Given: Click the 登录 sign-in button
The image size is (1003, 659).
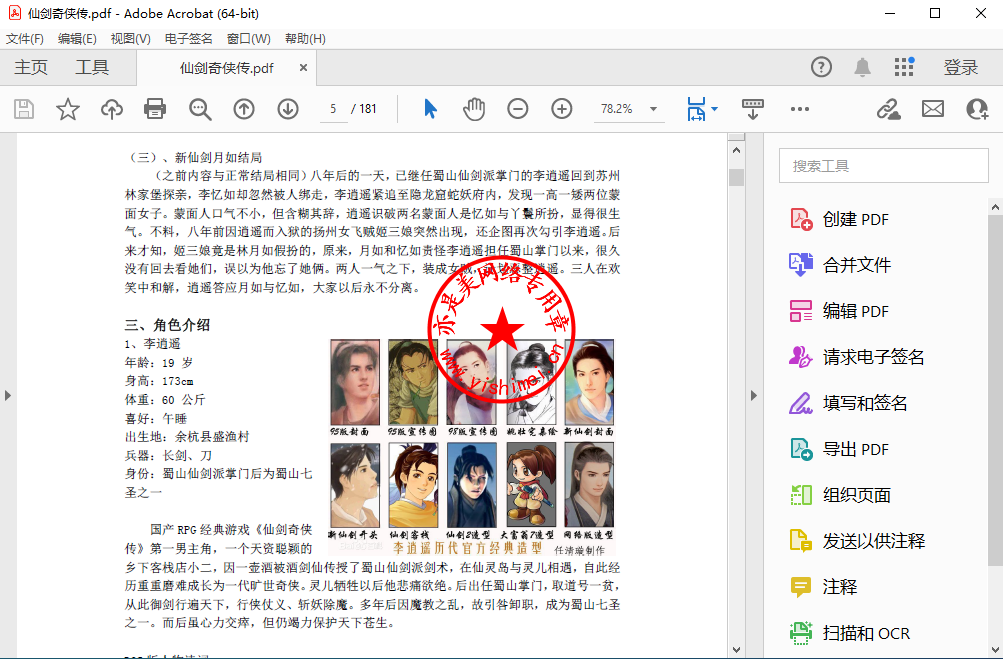Looking at the screenshot, I should coord(961,67).
